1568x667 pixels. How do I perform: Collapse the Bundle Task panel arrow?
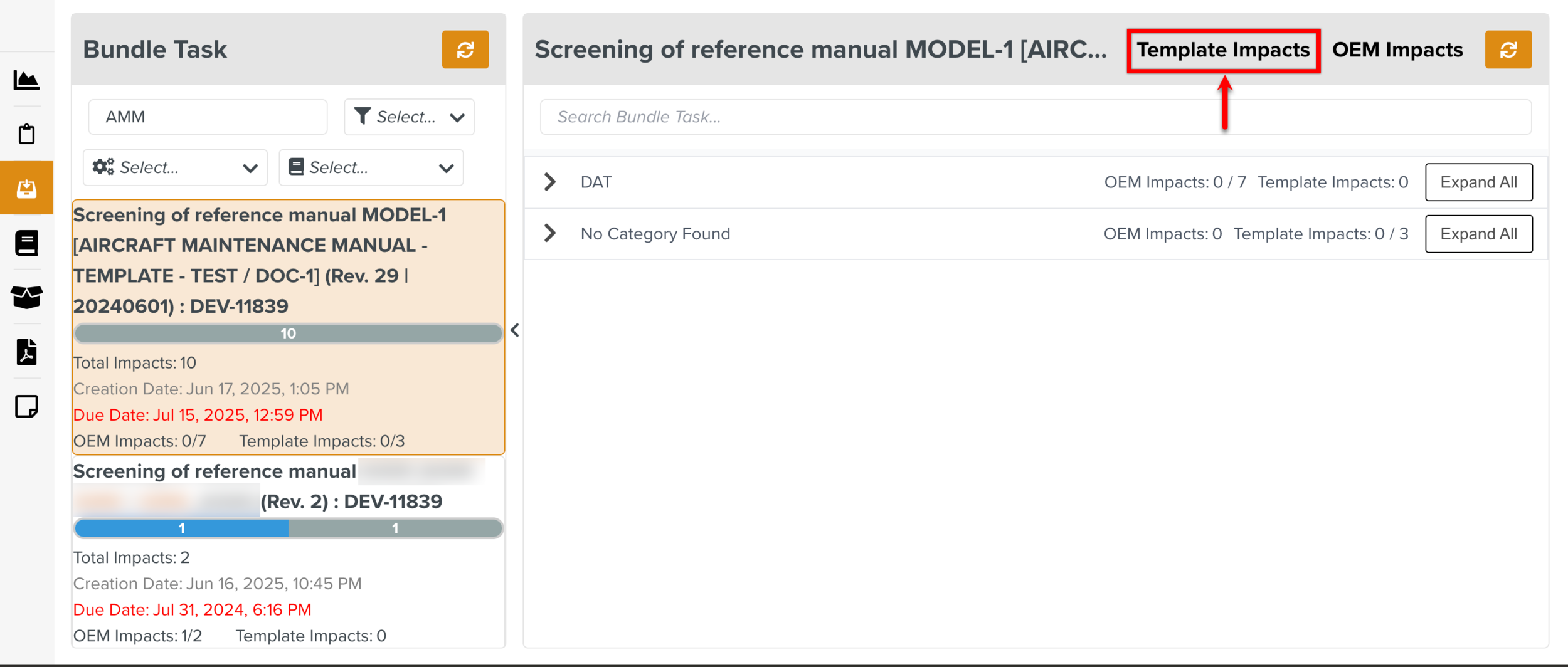click(x=515, y=330)
